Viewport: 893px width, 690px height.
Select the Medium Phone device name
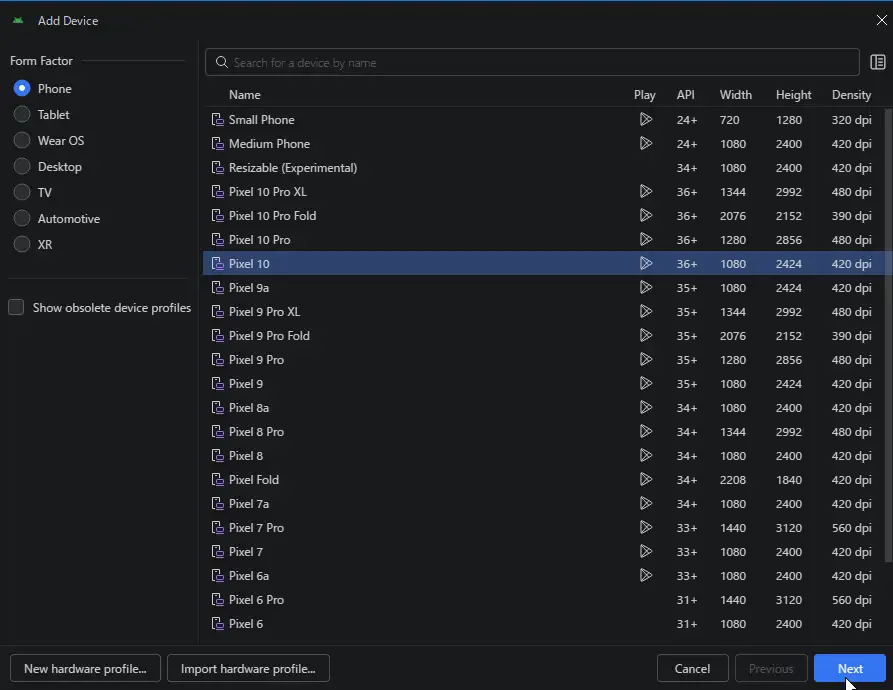(269, 143)
